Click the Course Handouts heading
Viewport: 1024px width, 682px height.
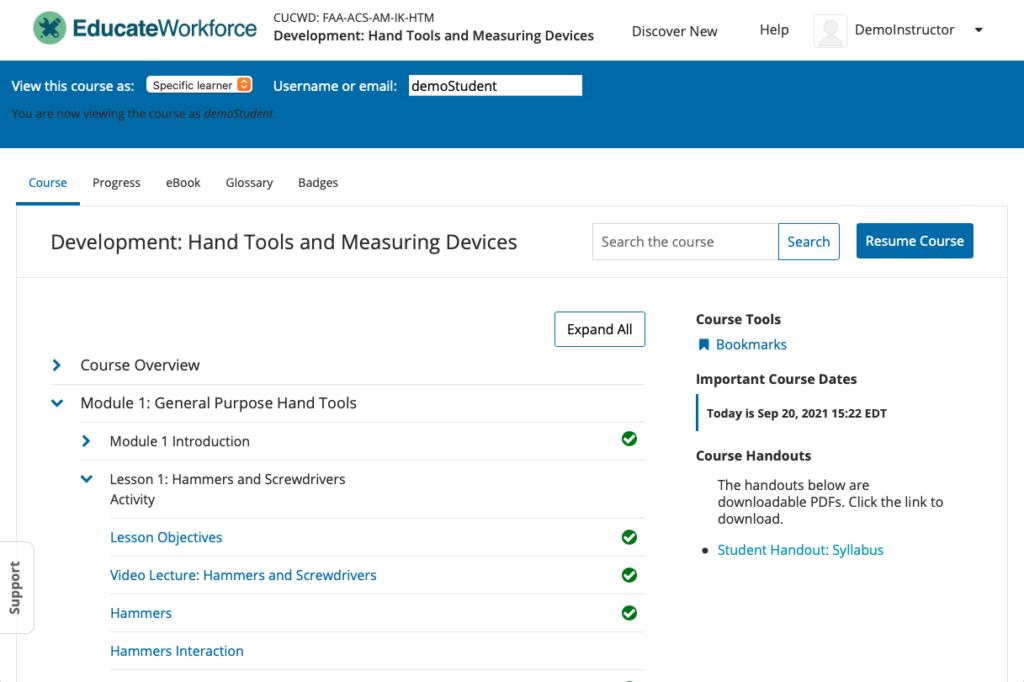[x=753, y=455]
